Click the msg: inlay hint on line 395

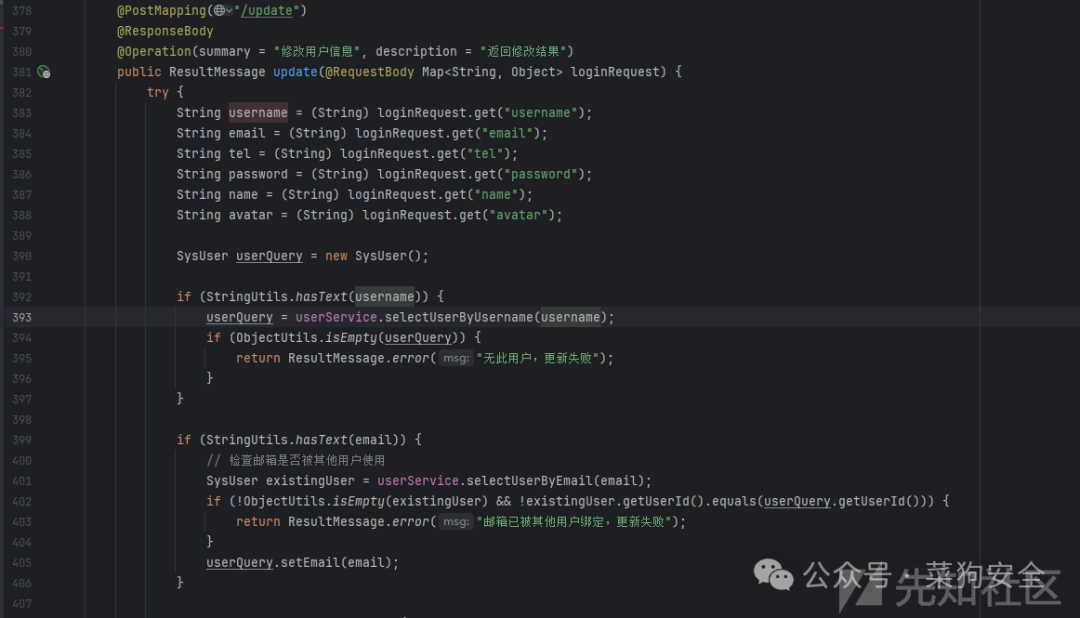pos(456,358)
